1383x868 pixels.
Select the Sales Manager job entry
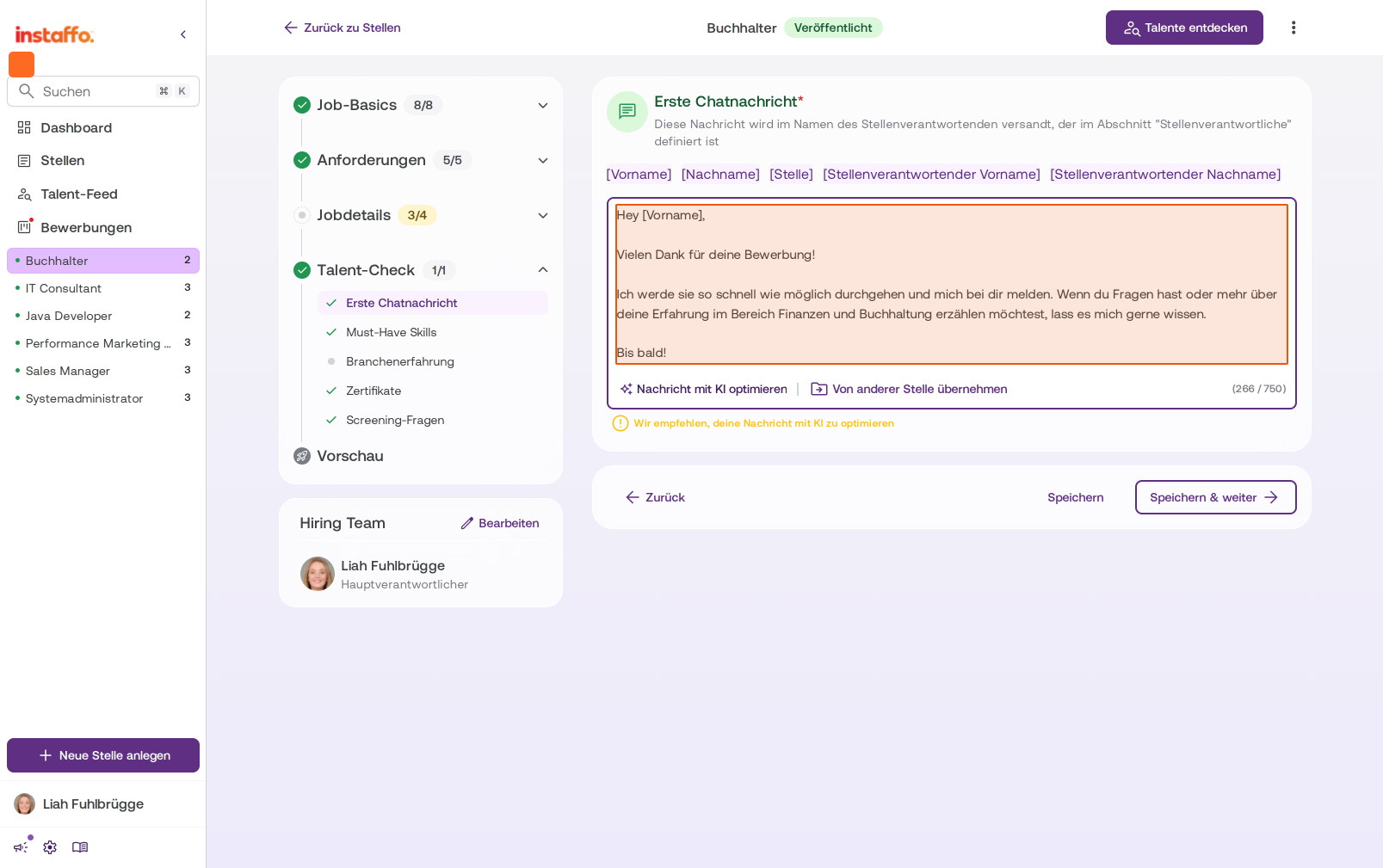[103, 371]
